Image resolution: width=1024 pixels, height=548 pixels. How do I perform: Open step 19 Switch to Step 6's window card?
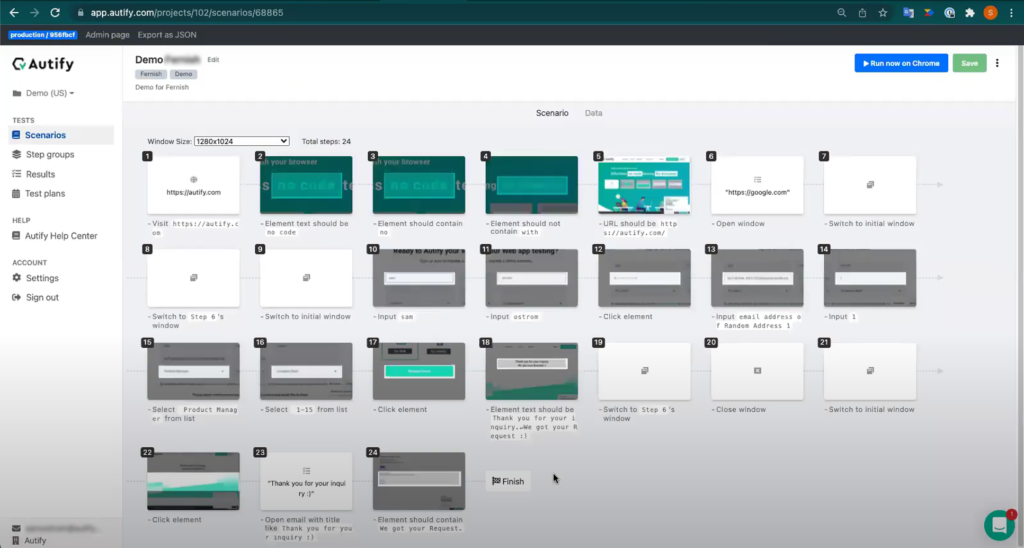tap(645, 371)
